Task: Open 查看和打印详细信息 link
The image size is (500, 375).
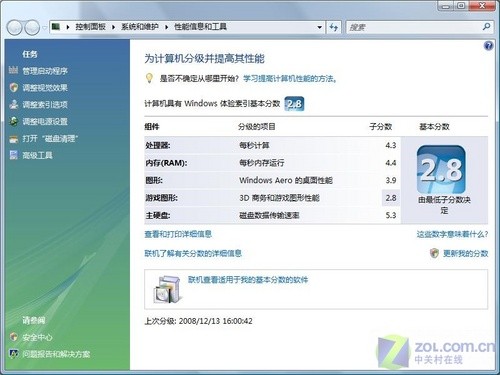Action: tap(178, 234)
